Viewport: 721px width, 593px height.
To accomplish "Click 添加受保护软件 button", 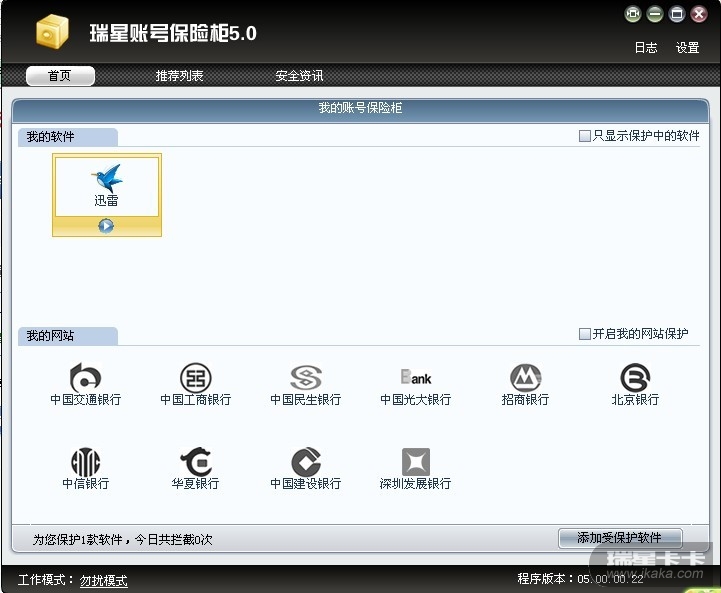I will pyautogui.click(x=620, y=538).
